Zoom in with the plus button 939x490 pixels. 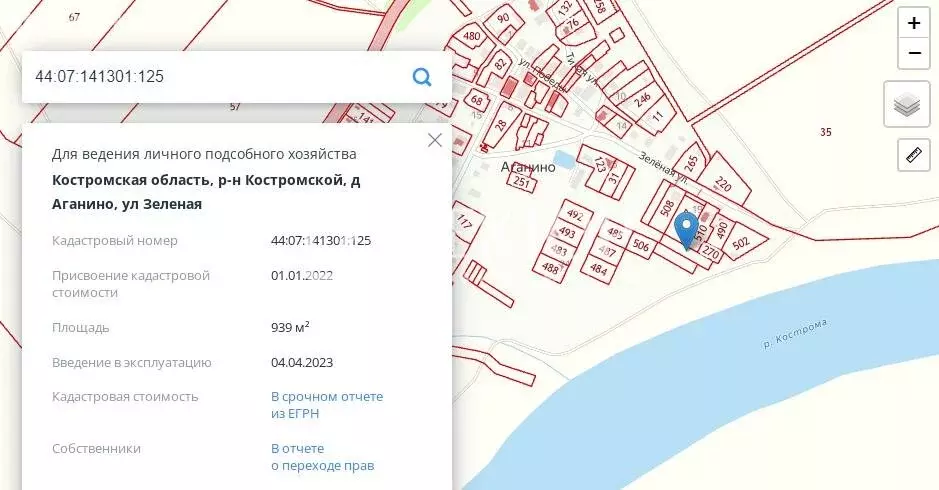tap(913, 23)
